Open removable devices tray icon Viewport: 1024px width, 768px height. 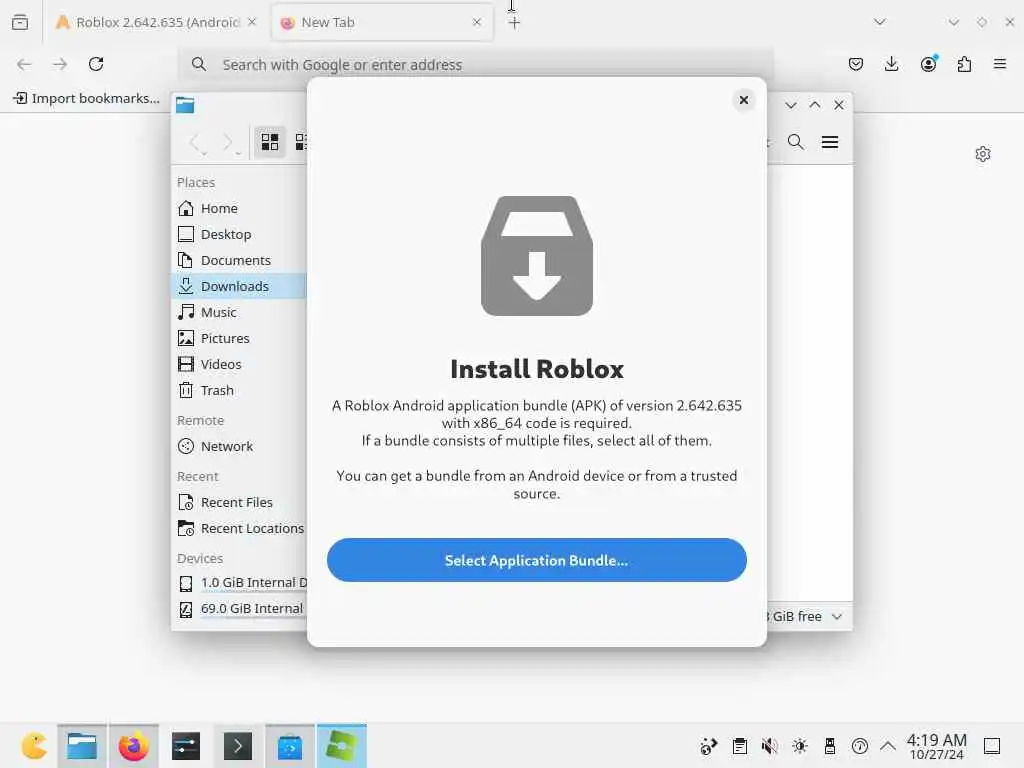829,746
